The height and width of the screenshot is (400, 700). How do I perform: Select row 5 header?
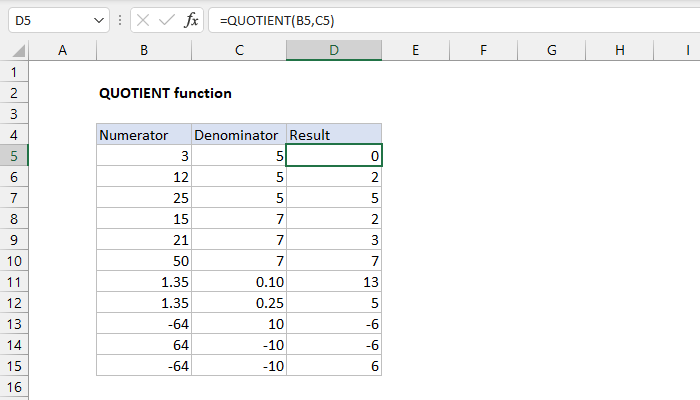pos(14,156)
